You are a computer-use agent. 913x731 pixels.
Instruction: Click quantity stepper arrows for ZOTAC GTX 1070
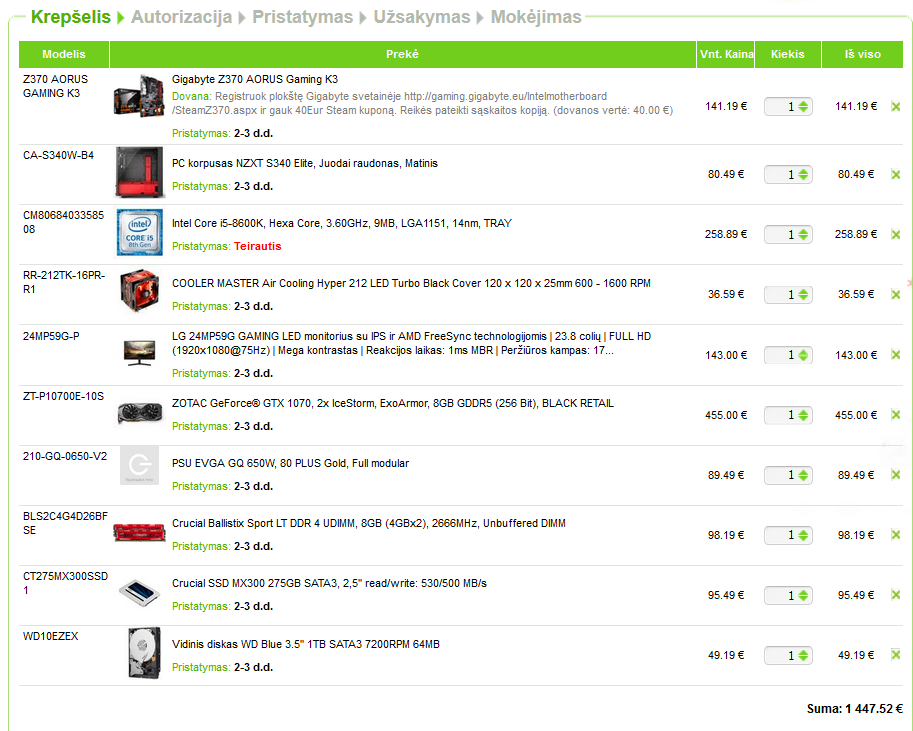(x=804, y=415)
